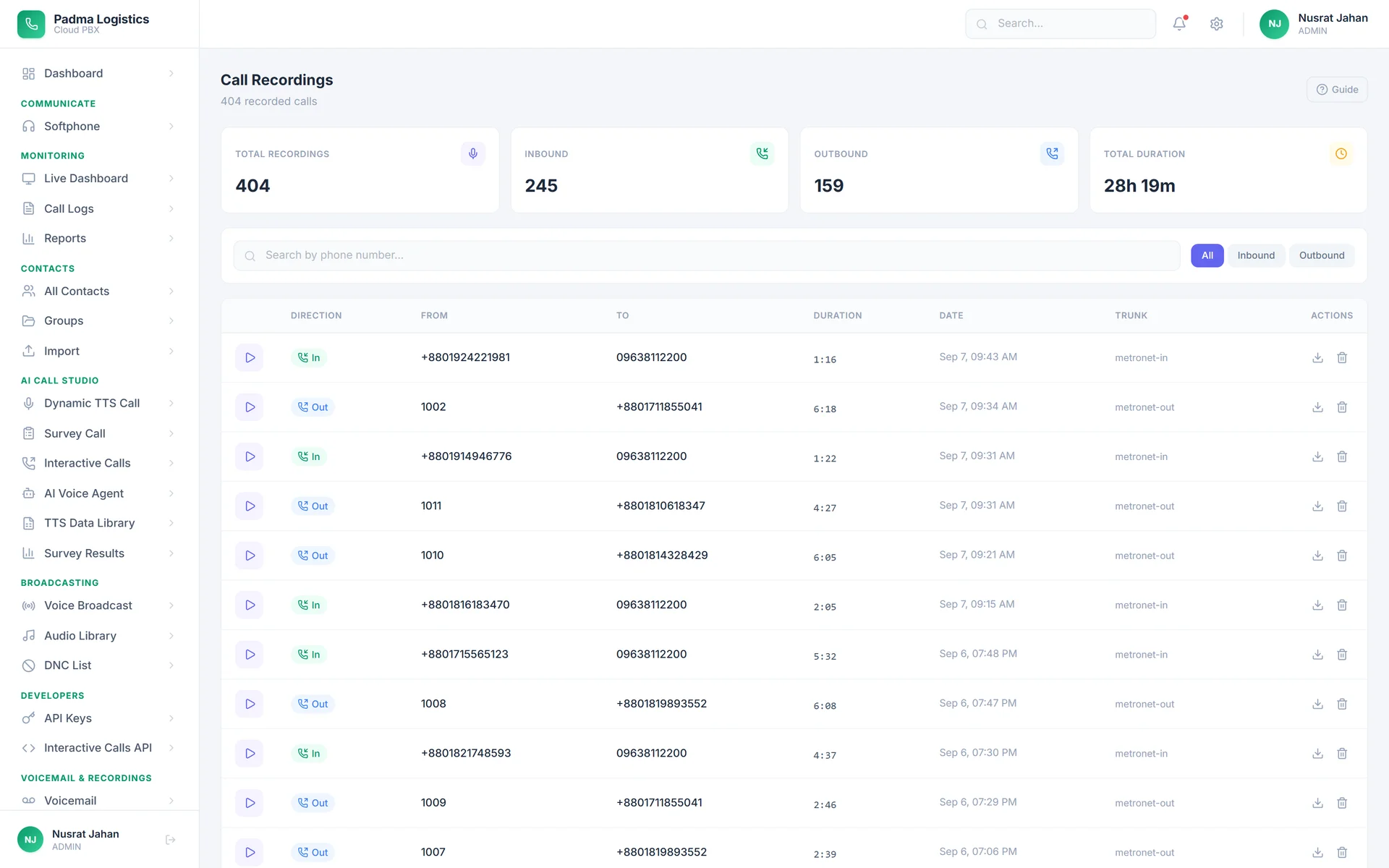This screenshot has width=1389, height=868.
Task: Play the recording from extension 1008
Action: pyautogui.click(x=250, y=704)
